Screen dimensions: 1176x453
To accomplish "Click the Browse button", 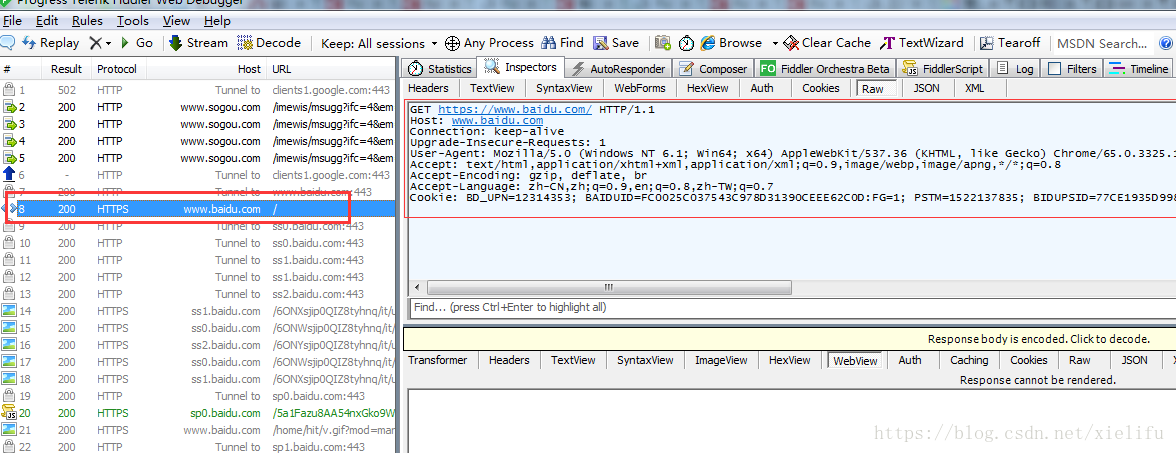I will pyautogui.click(x=731, y=43).
